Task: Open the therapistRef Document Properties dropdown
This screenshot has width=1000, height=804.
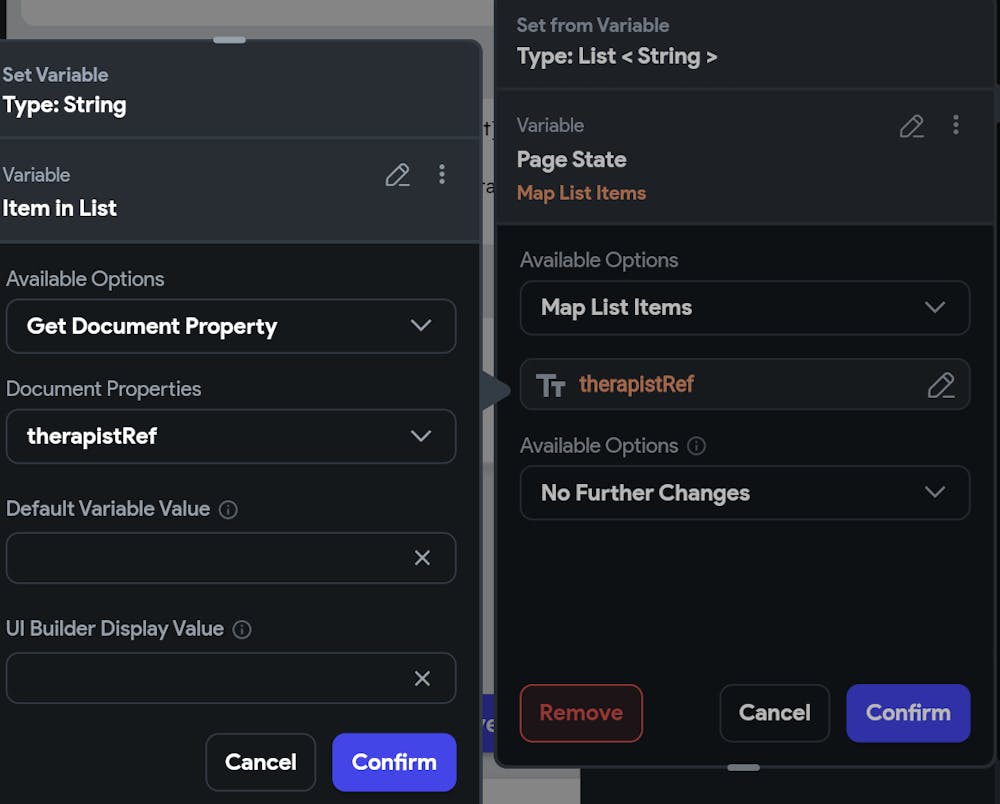Action: point(231,436)
